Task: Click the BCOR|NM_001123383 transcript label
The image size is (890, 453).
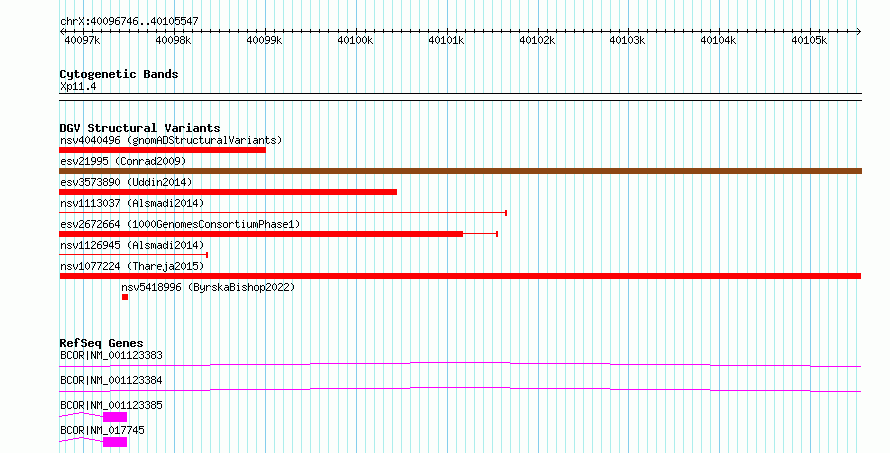Action: (111, 355)
